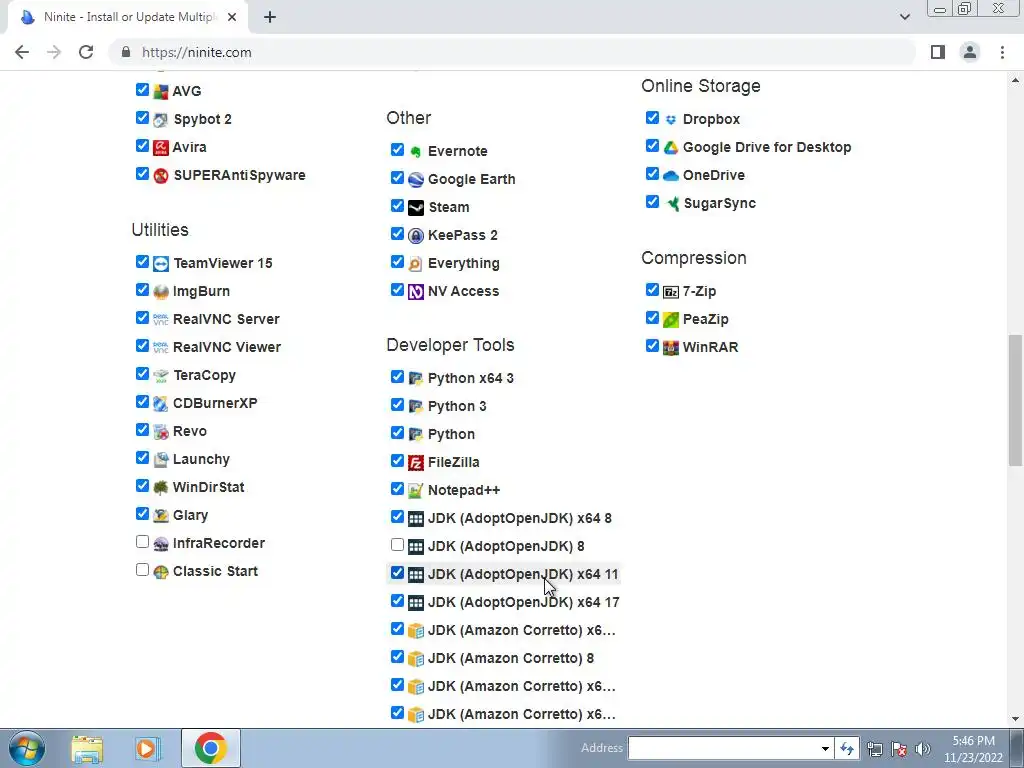The width and height of the screenshot is (1024, 768).
Task: Click the CDBurnerXP icon
Action: point(161,404)
